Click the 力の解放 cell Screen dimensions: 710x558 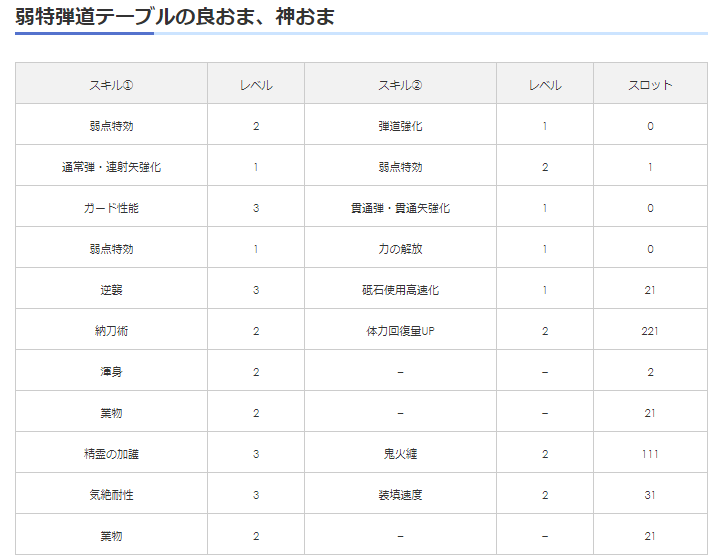pos(400,249)
